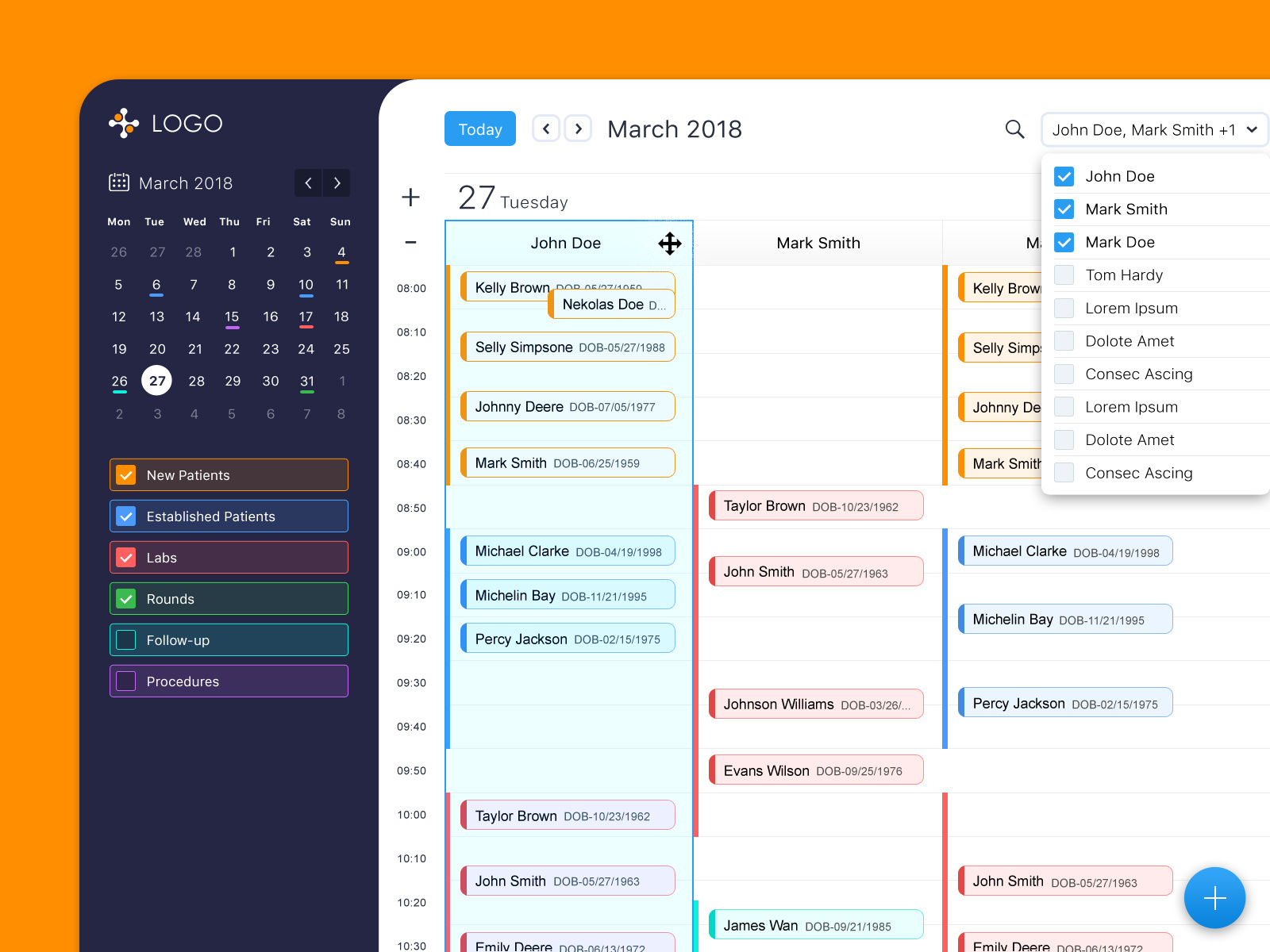
Task: Click the minus zoom-out icon below the plus
Action: [411, 243]
